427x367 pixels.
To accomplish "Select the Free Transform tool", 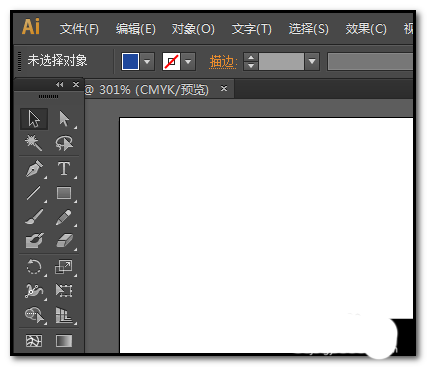I will 64,291.
